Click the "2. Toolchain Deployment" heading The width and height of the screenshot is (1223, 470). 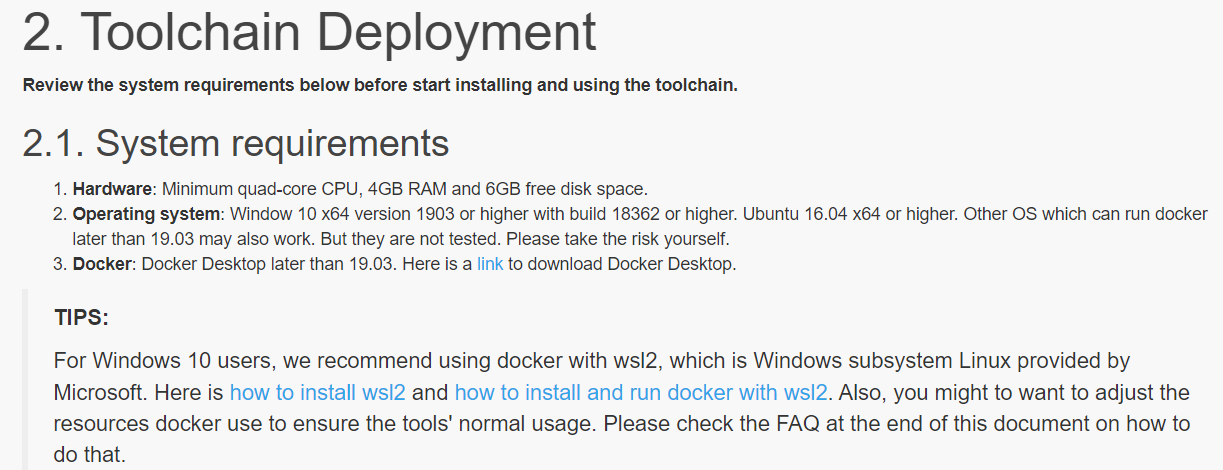[x=309, y=33]
